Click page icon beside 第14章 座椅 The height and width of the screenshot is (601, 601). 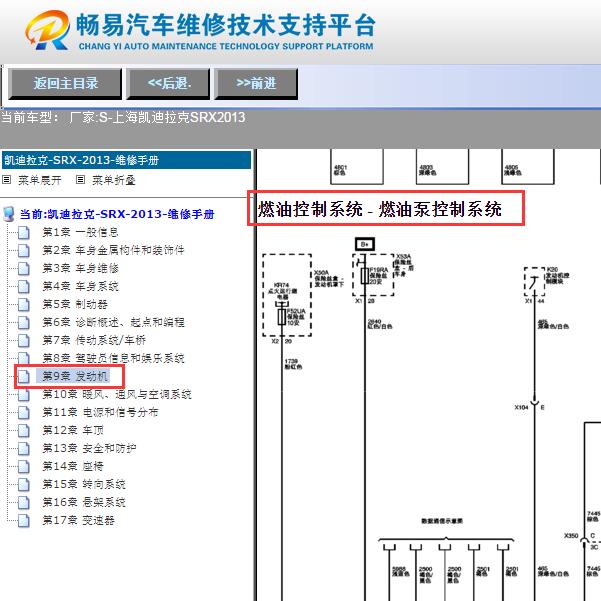point(24,467)
